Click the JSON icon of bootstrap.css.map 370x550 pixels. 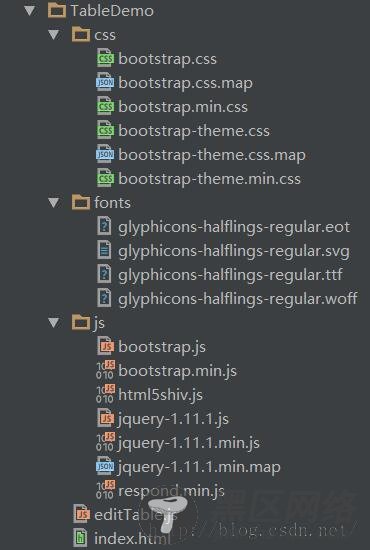tap(105, 82)
